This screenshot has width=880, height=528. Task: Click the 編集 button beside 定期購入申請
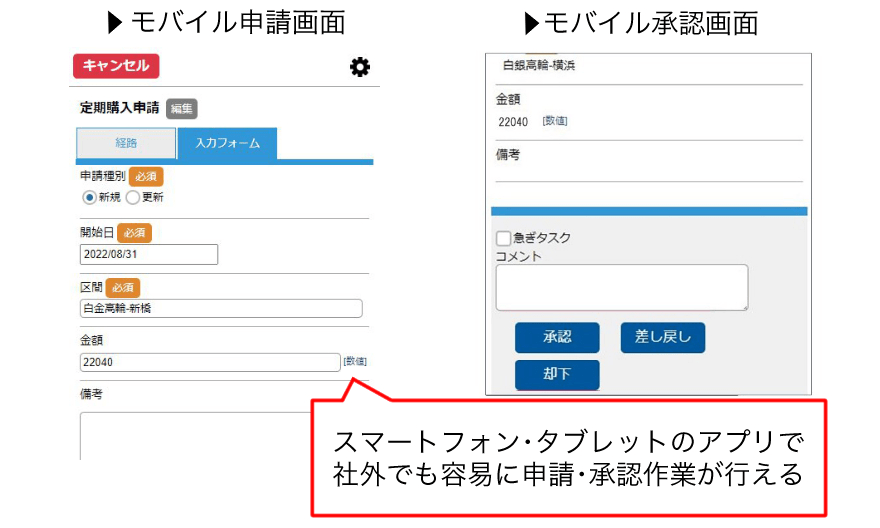[x=181, y=109]
